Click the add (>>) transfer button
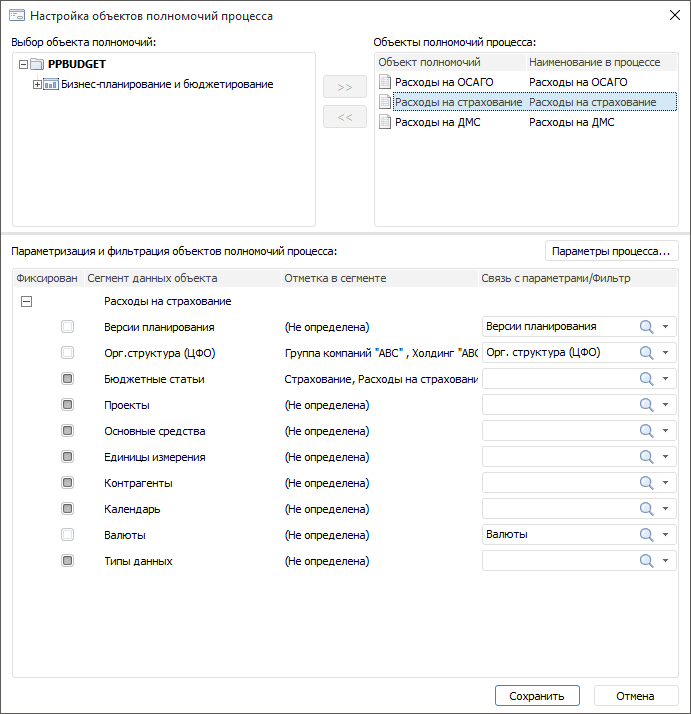The image size is (691, 714). pos(345,87)
